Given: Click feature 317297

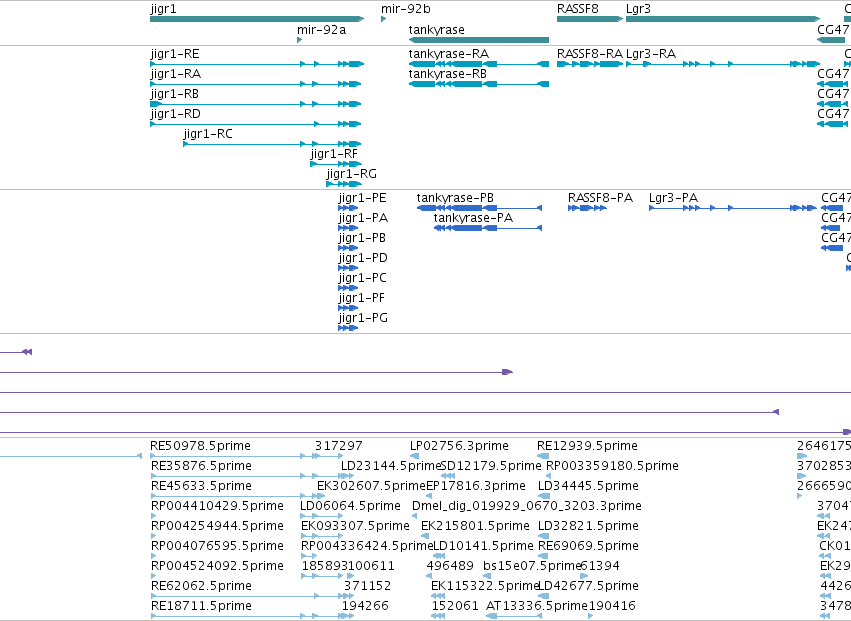Looking at the screenshot, I should (338, 446).
